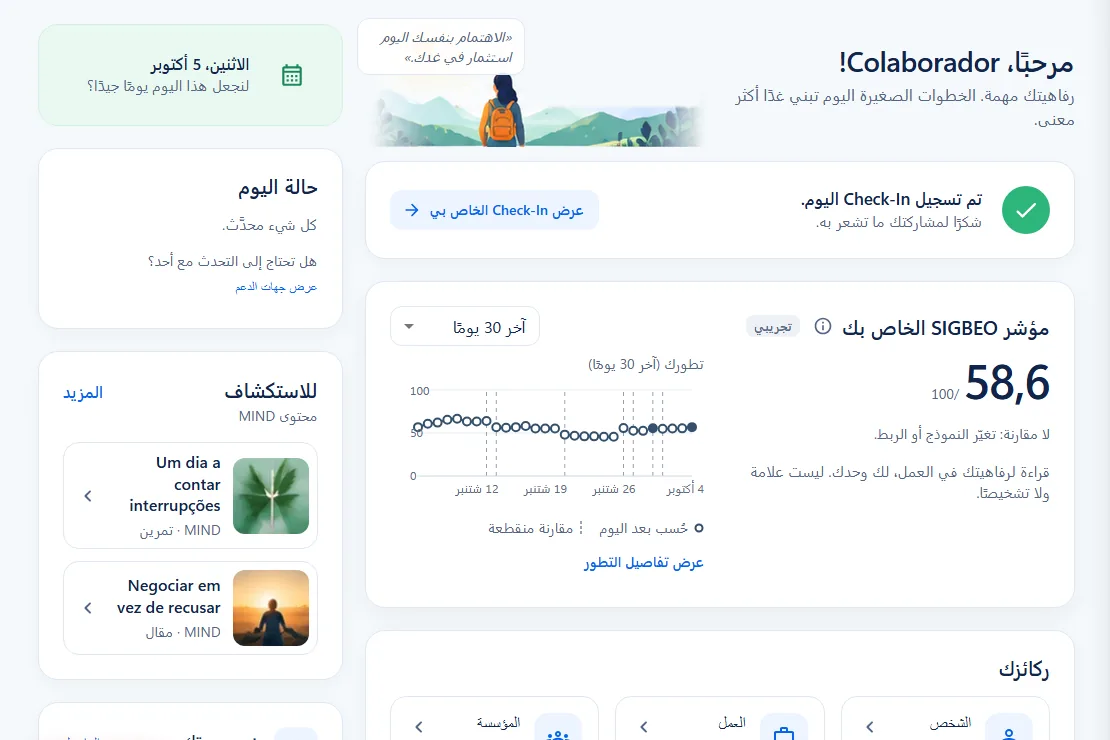Click the مقارنة منقطعة legend entry
This screenshot has width=1110, height=740.
point(535,528)
